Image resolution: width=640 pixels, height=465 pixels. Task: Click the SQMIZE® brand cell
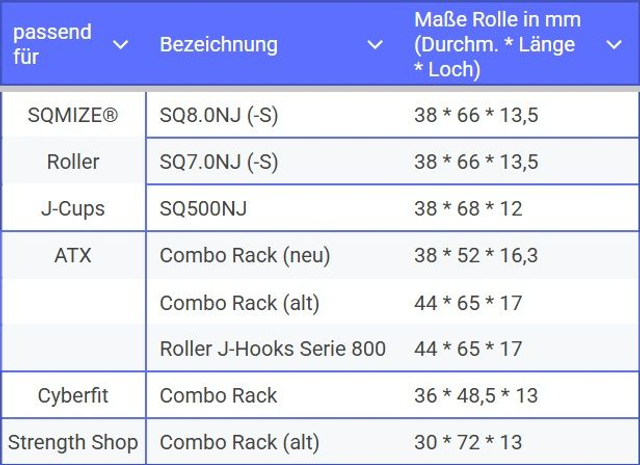(x=73, y=116)
